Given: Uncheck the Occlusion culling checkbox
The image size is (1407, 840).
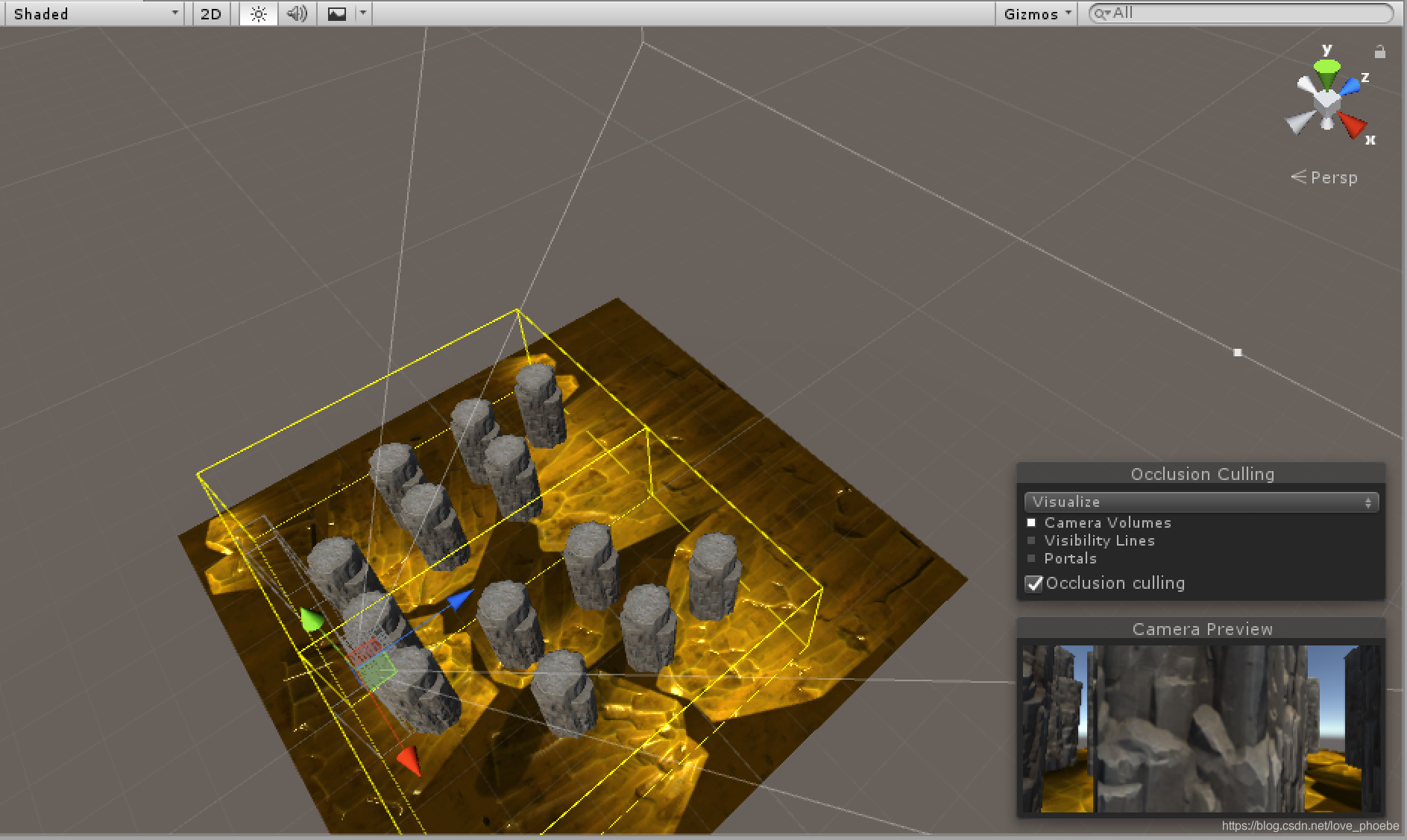Looking at the screenshot, I should 1033,584.
